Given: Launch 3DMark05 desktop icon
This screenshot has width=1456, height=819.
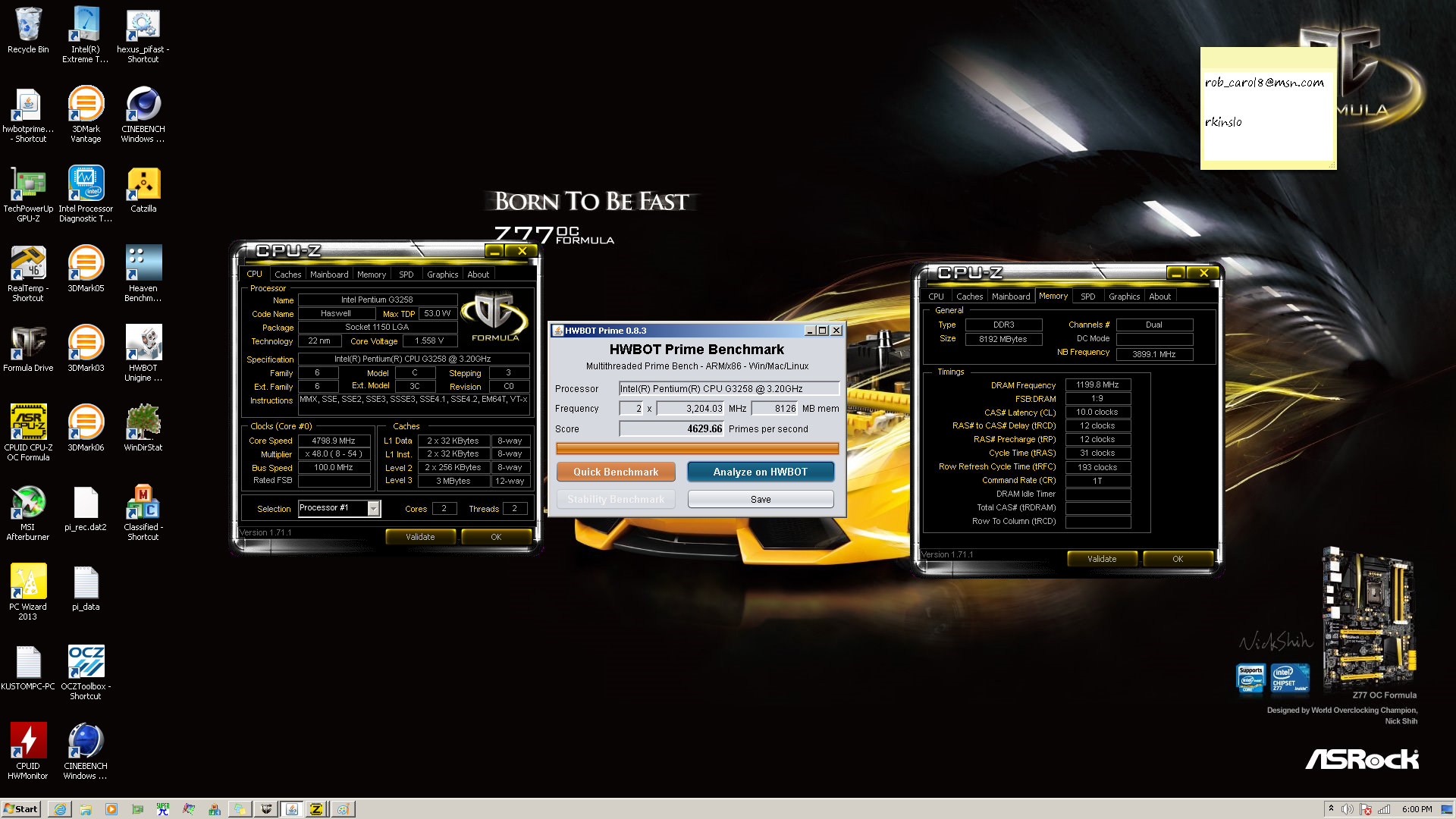Looking at the screenshot, I should (x=86, y=269).
